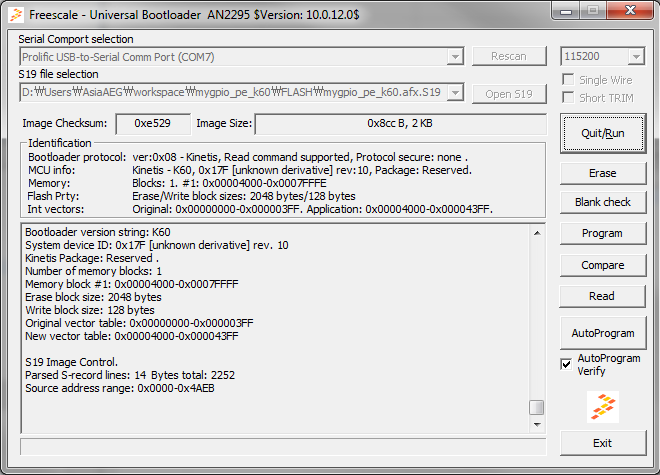The image size is (660, 475).
Task: Click 'Source address range: 0x0000-0x4AEB' line
Action: [120, 388]
